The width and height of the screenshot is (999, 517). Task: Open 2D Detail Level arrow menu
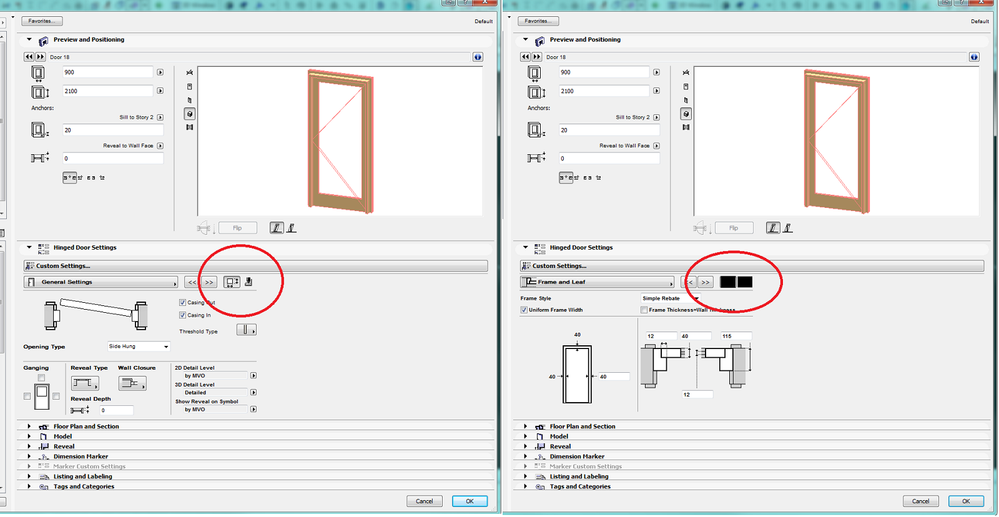(254, 375)
